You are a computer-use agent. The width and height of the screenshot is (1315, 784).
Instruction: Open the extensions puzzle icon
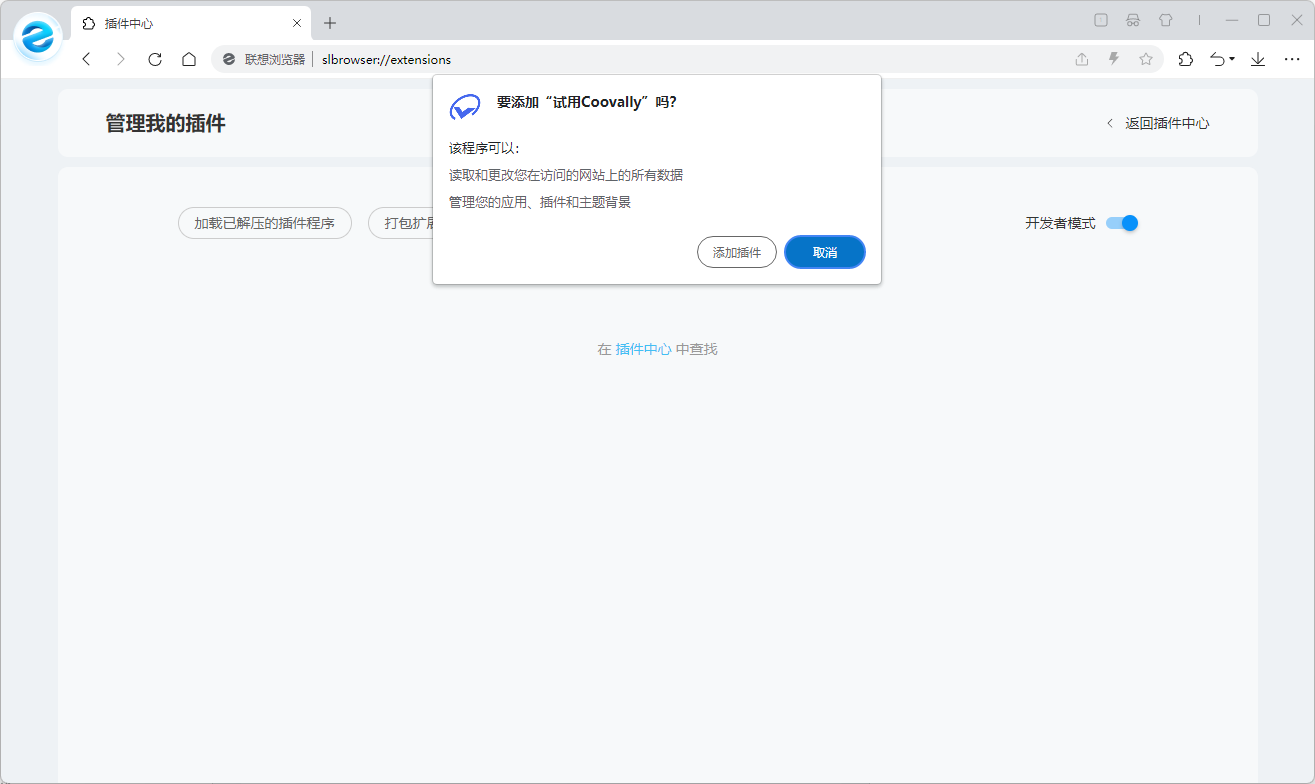click(1186, 59)
